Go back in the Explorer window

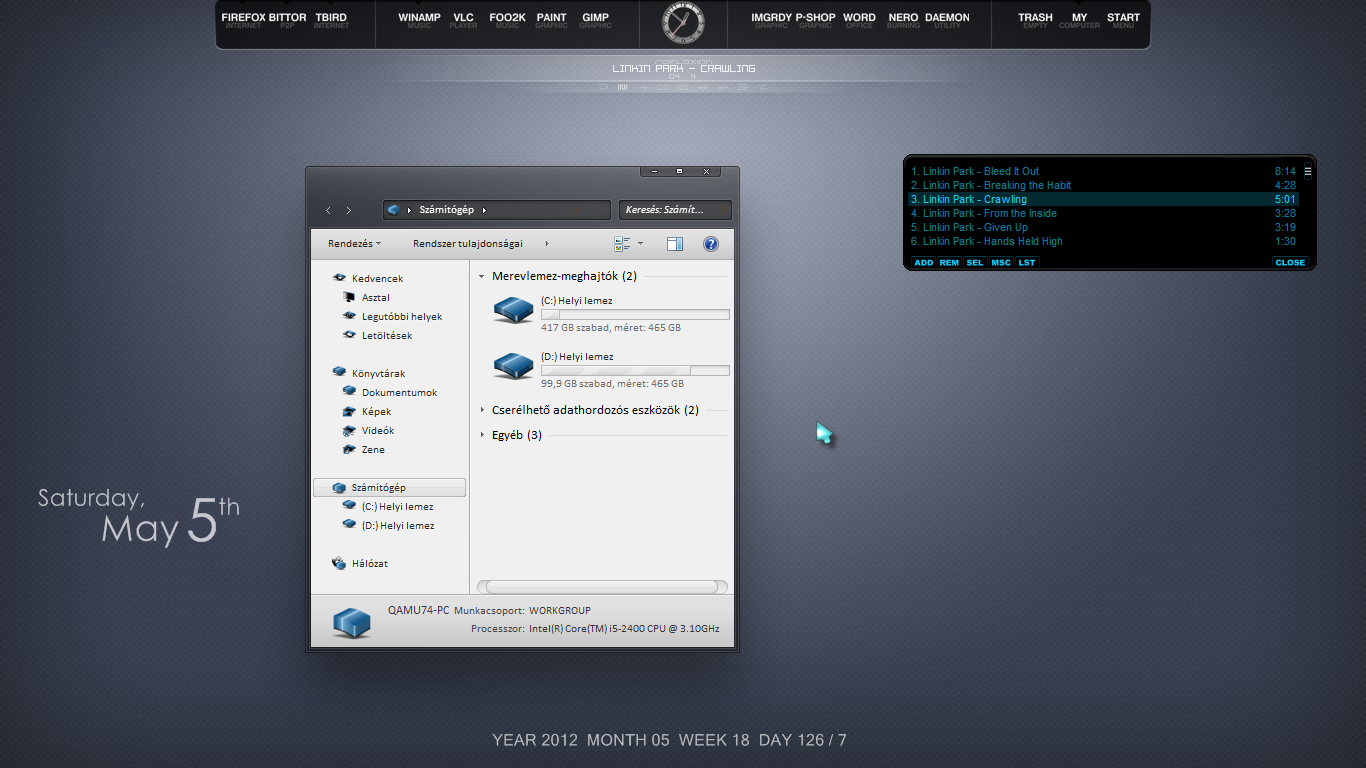pyautogui.click(x=328, y=210)
